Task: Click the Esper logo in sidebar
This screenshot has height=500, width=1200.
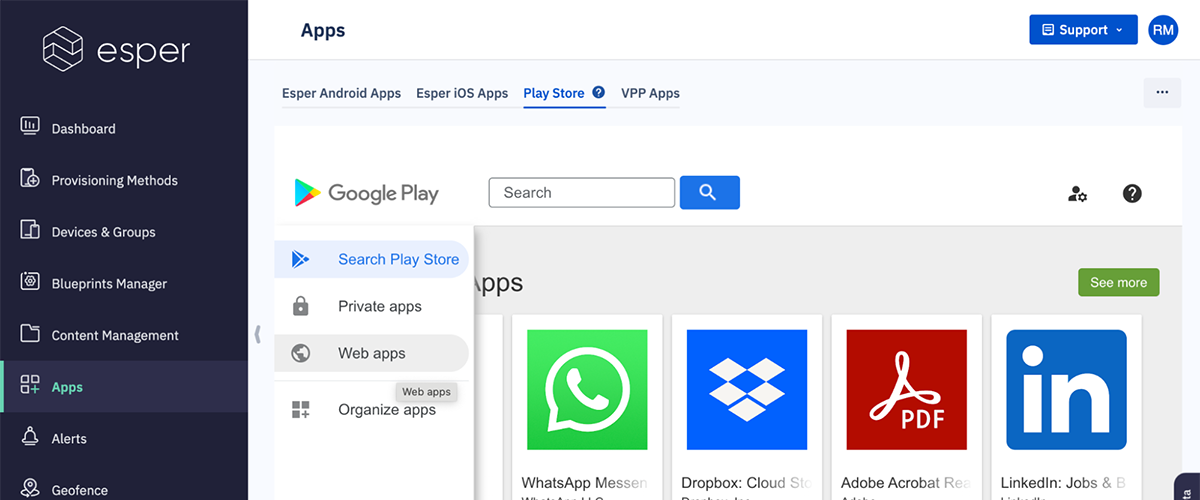Action: [x=117, y=48]
